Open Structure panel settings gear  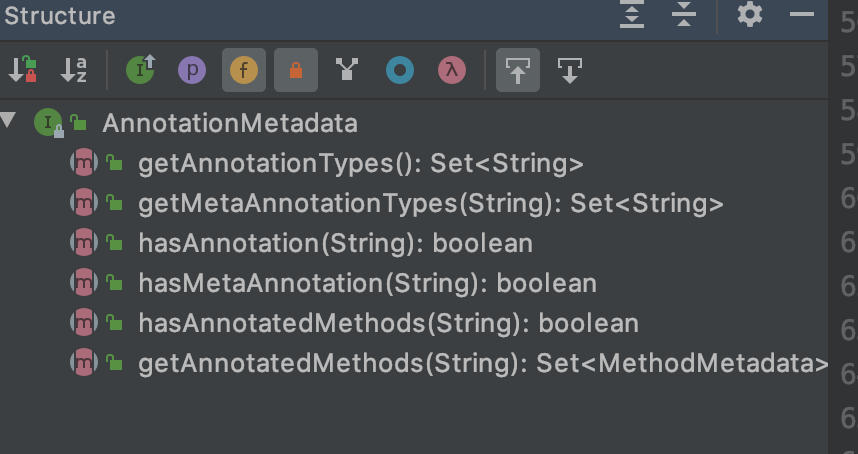tap(749, 15)
